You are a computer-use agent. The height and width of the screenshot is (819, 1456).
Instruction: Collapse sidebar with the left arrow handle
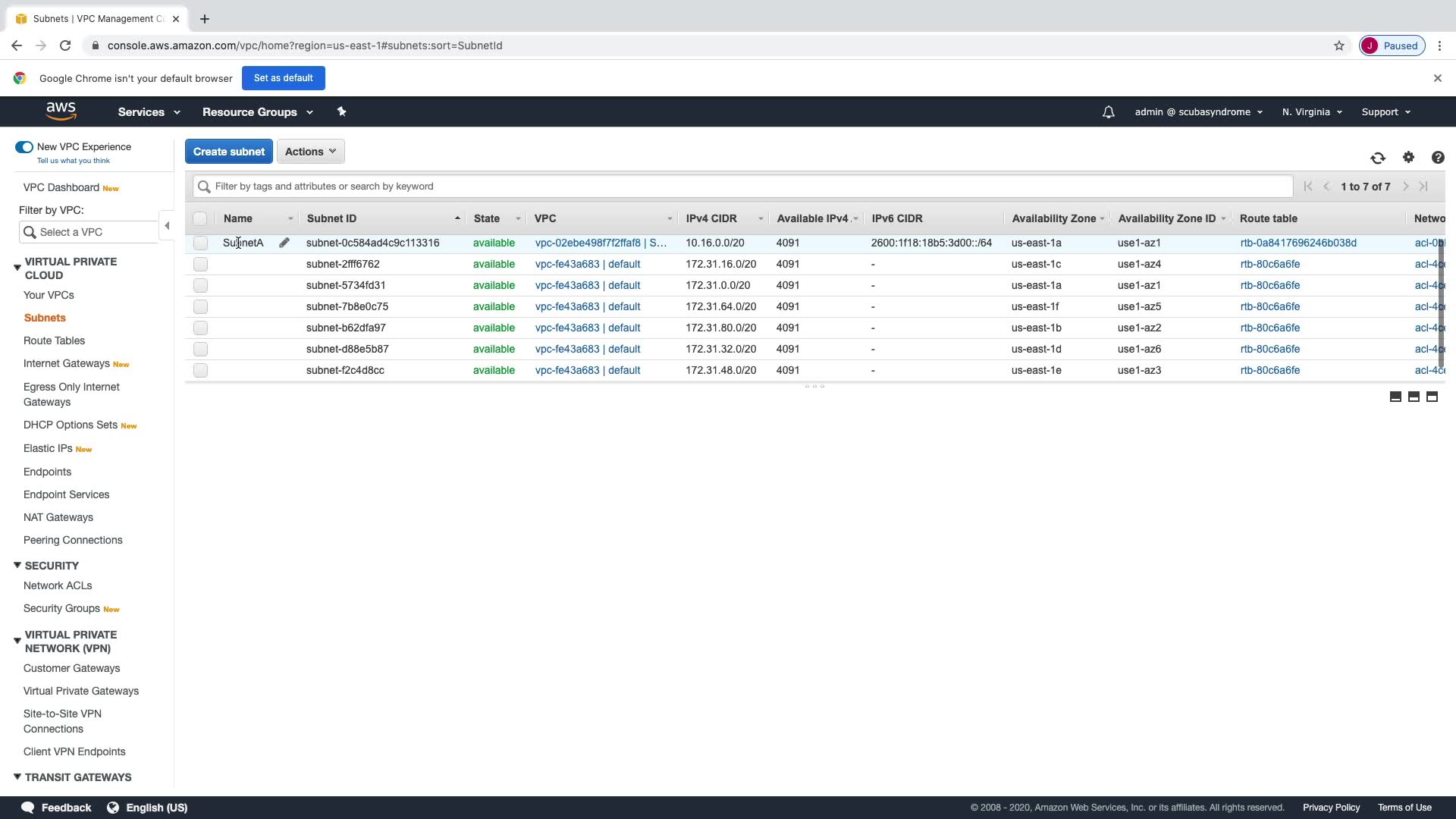click(x=167, y=225)
